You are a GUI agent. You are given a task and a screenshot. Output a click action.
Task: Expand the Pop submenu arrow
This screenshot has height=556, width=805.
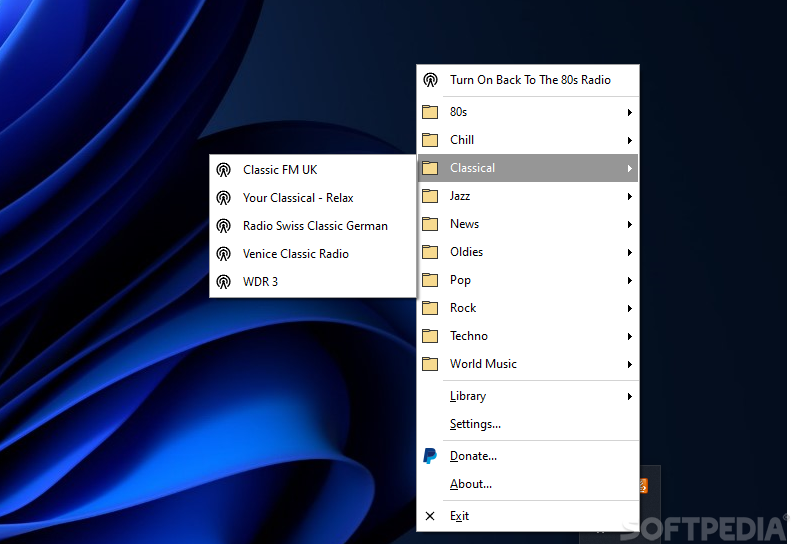point(629,280)
